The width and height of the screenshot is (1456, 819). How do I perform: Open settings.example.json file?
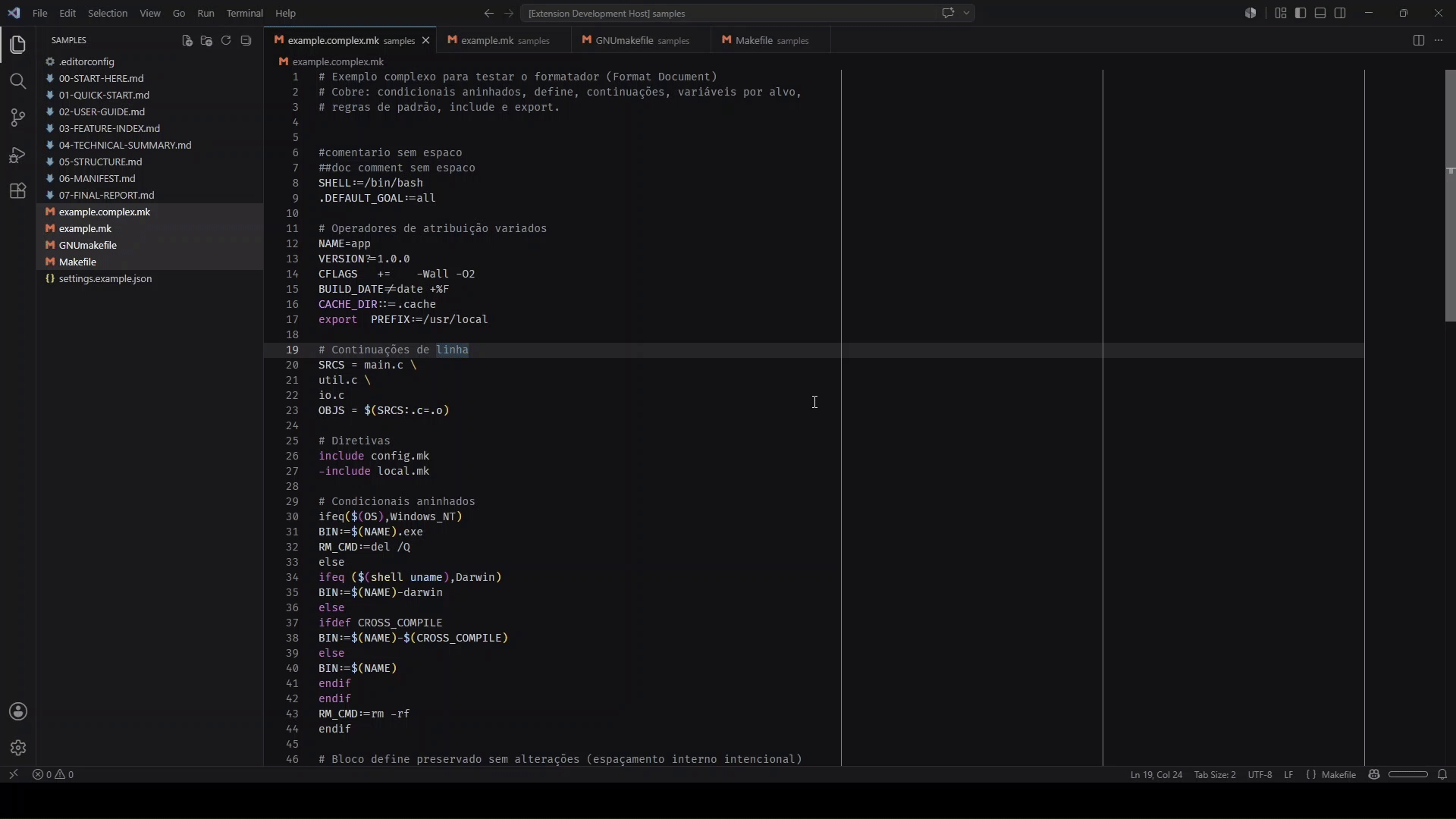click(x=149, y=278)
